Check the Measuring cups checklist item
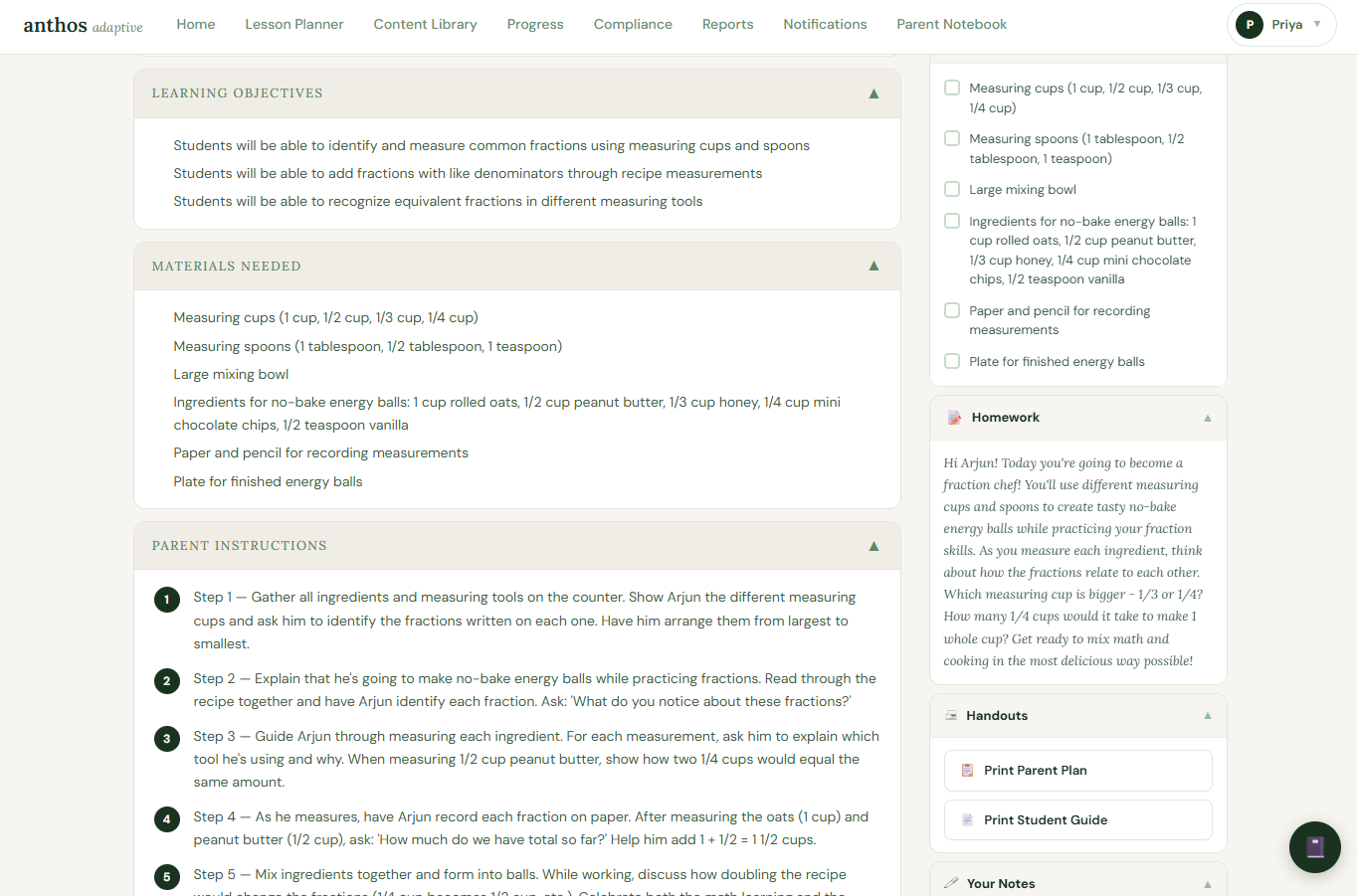The width and height of the screenshot is (1357, 896). (x=952, y=88)
